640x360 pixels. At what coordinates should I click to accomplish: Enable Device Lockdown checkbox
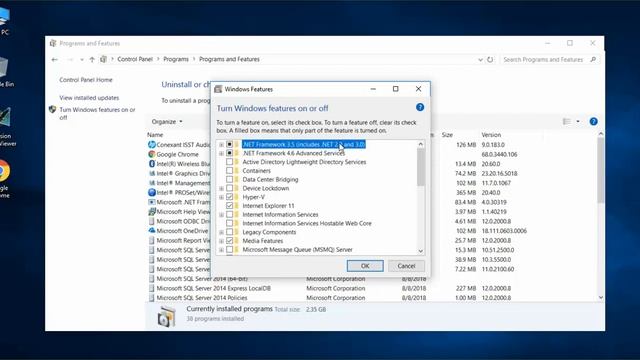tap(229, 188)
